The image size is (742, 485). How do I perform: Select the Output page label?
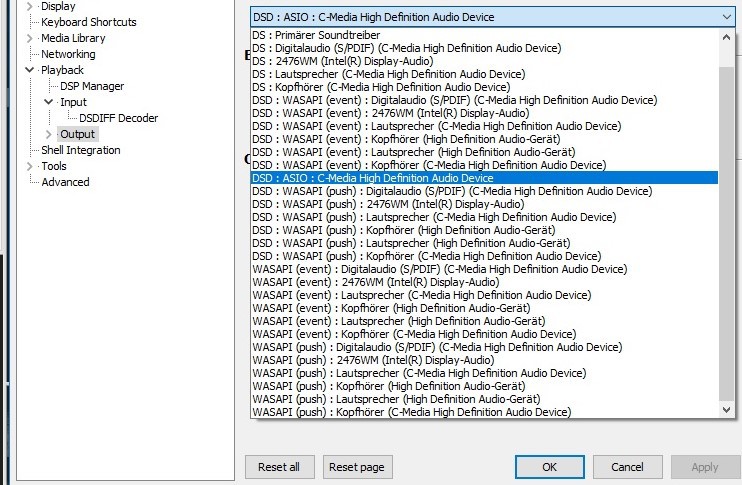(x=78, y=134)
